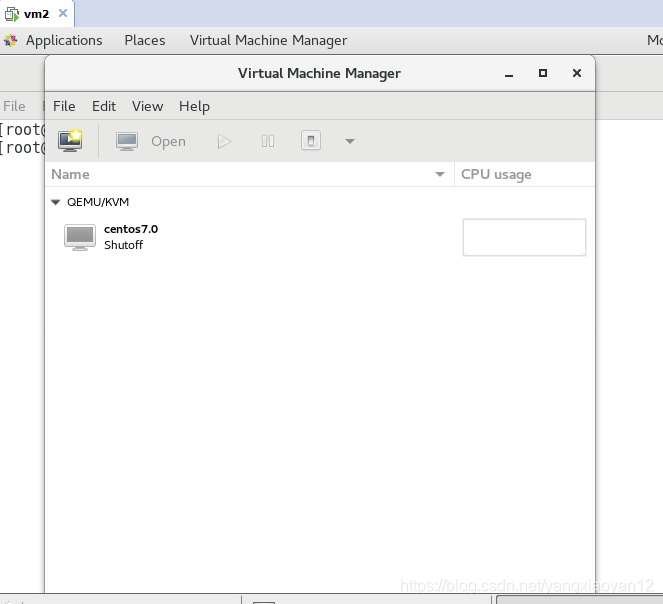Select the centos7.0 virtual machine
Screen dimensions: 663x604
click(320, 237)
